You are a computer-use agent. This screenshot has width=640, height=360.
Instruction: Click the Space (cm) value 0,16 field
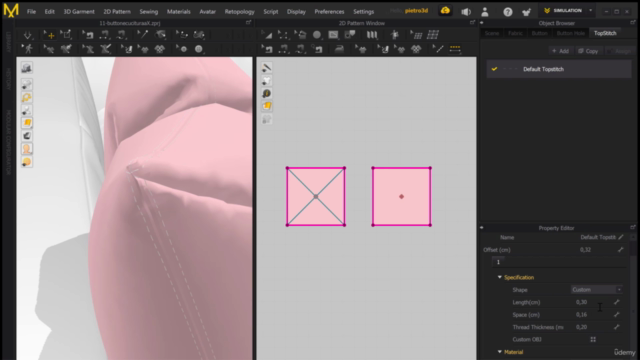click(581, 315)
